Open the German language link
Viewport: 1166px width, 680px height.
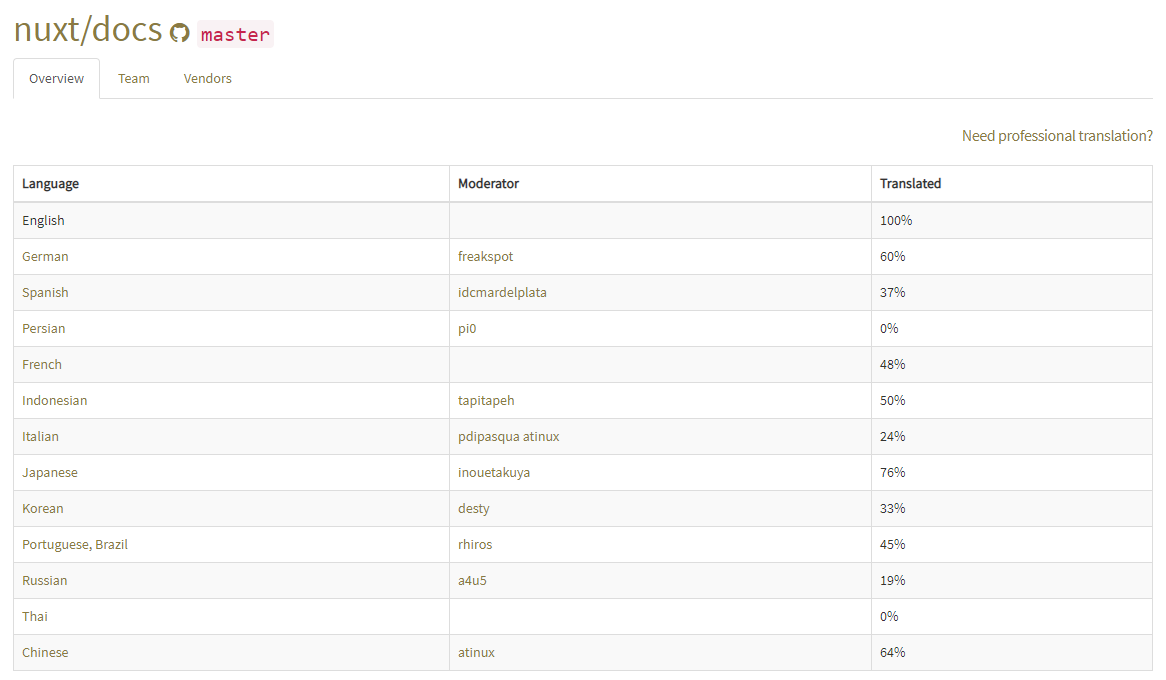[45, 257]
